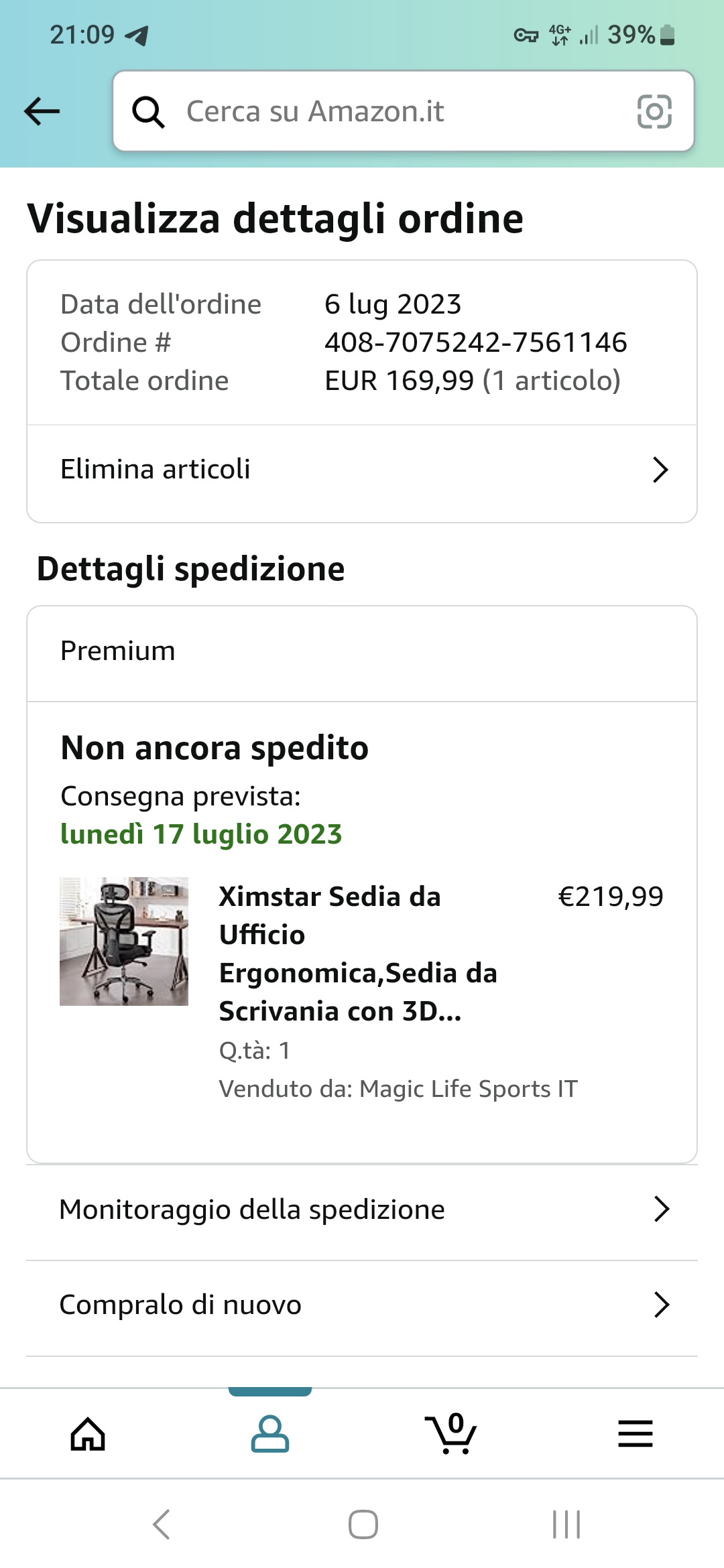Screen dimensions: 724x1568
Task: Open Monitoraggio della spedizione tracking
Action: click(252, 1210)
